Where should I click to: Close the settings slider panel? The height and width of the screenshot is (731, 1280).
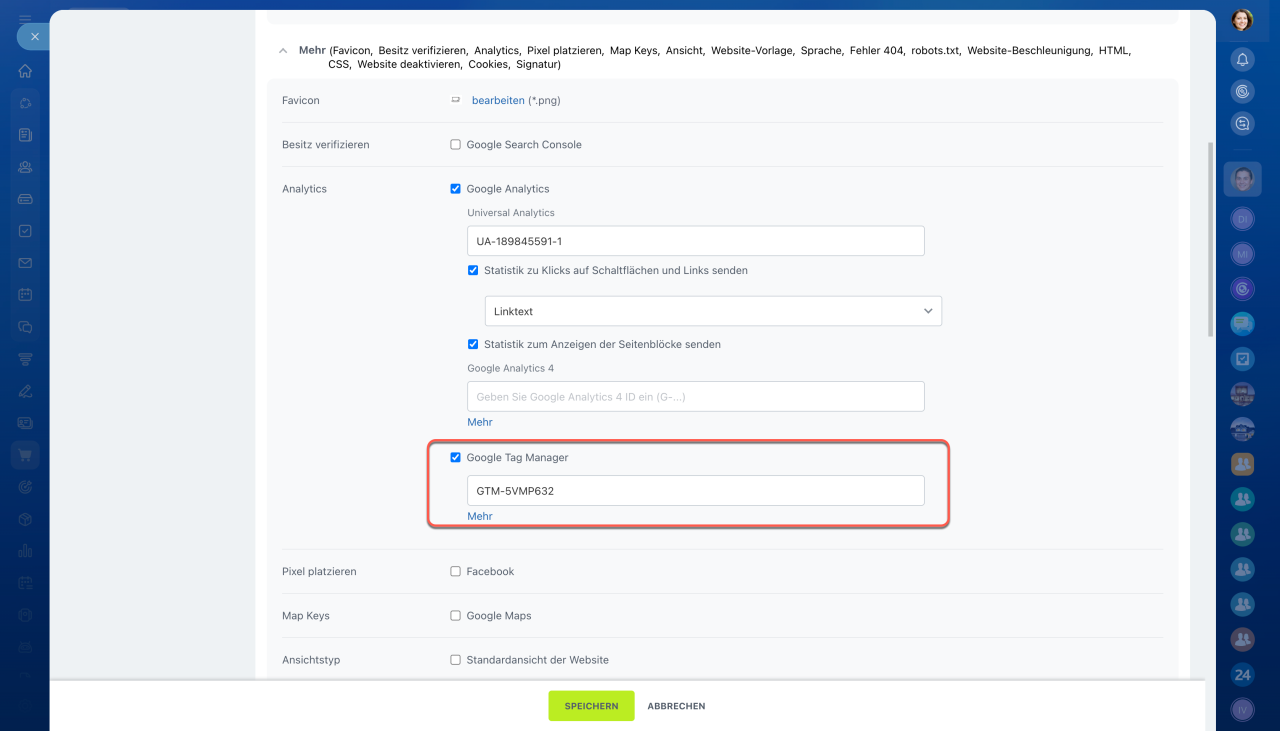34,36
